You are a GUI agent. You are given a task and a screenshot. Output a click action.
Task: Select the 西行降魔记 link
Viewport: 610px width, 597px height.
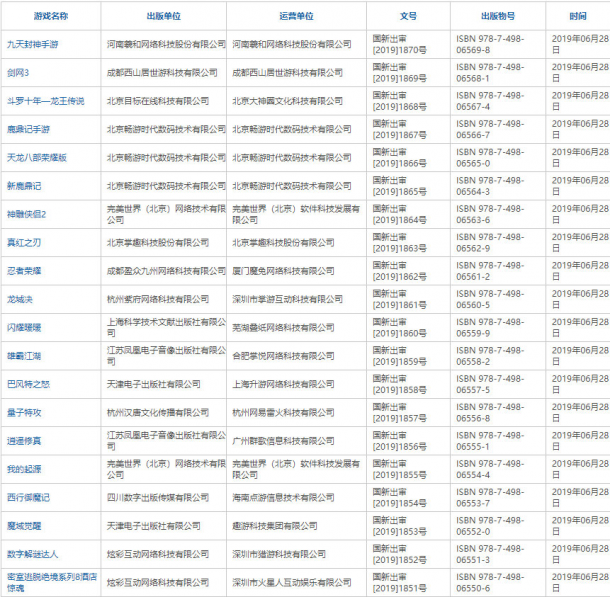pyautogui.click(x=28, y=497)
